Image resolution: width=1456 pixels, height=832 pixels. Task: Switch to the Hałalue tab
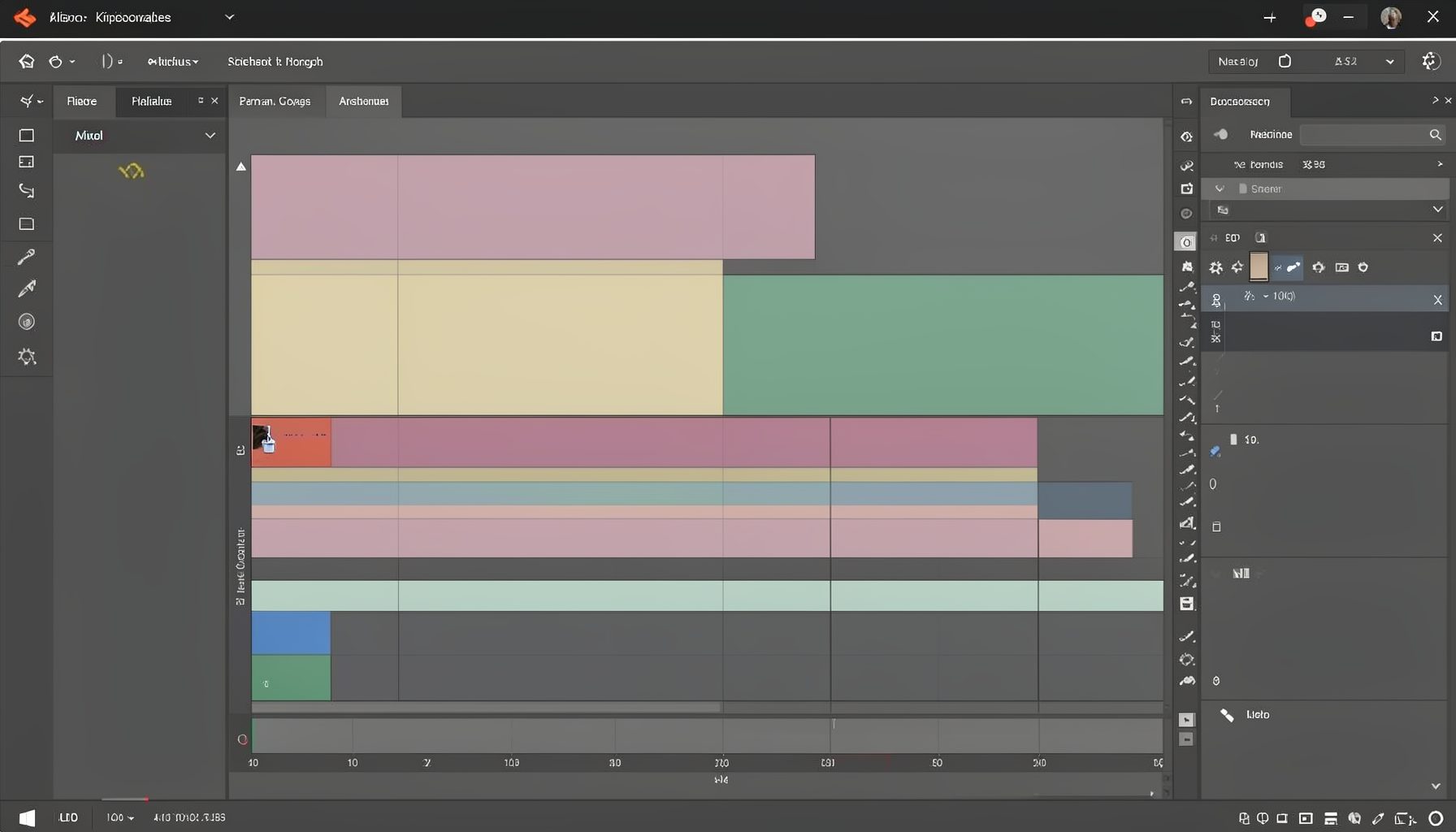point(152,102)
